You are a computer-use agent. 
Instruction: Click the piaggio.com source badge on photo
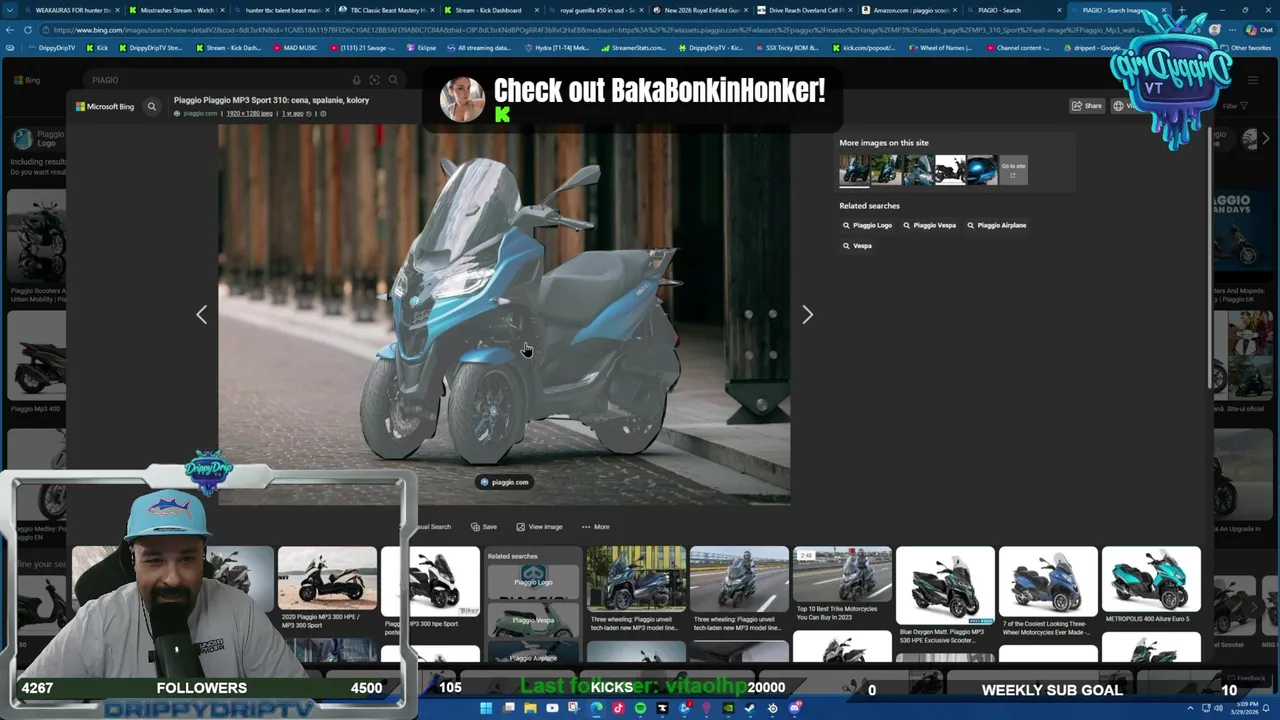(504, 482)
